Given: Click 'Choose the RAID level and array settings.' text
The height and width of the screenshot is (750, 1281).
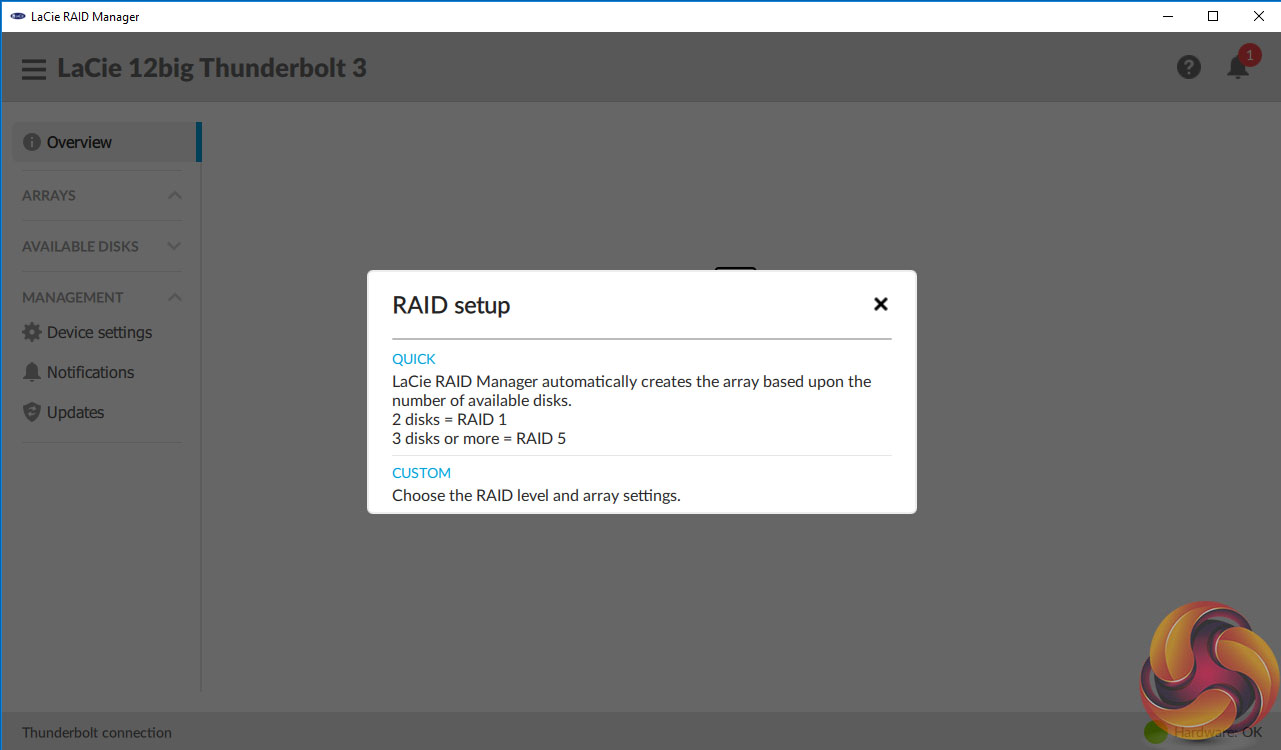Looking at the screenshot, I should (x=536, y=495).
